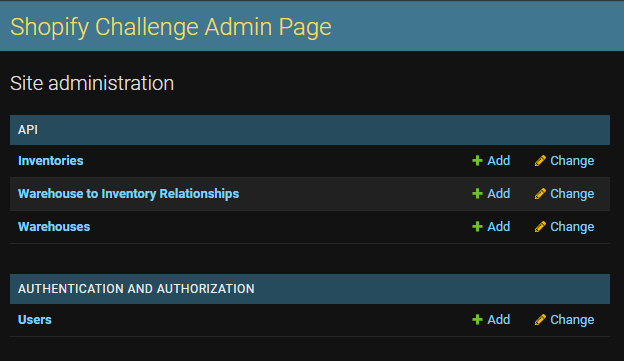Click the Change text link for Inventories
This screenshot has width=624, height=361.
click(572, 161)
